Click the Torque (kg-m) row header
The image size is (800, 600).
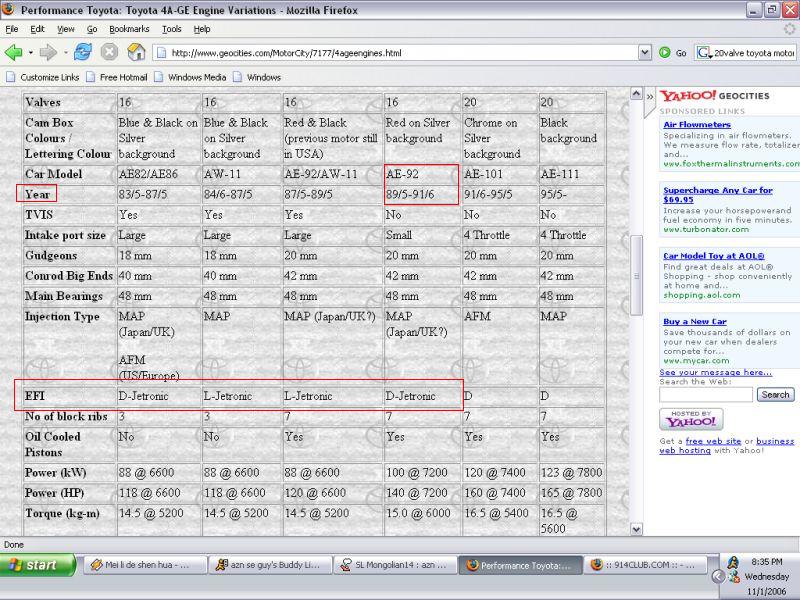tap(69, 520)
